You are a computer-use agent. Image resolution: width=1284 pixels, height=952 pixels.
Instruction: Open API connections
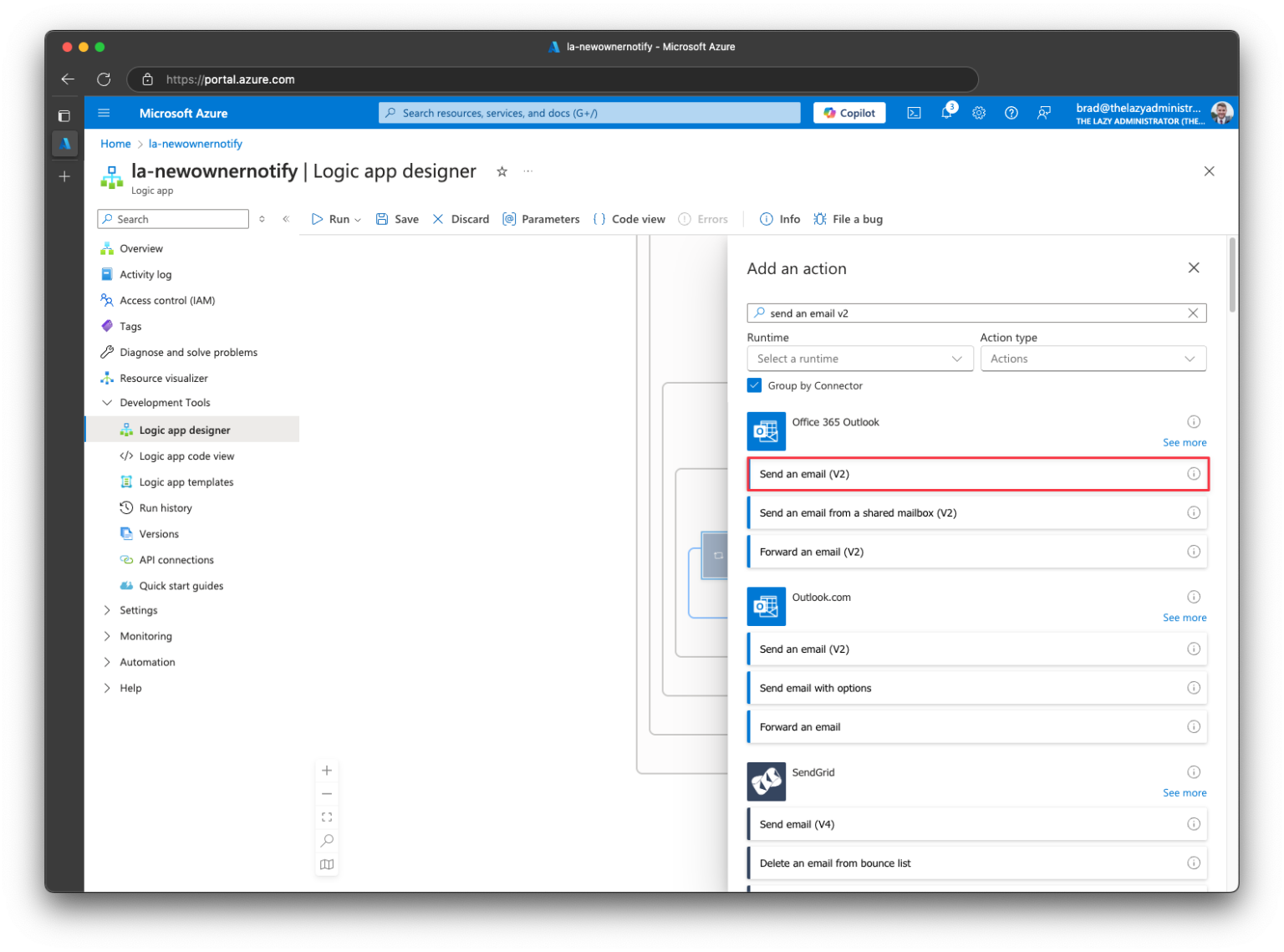click(x=176, y=560)
